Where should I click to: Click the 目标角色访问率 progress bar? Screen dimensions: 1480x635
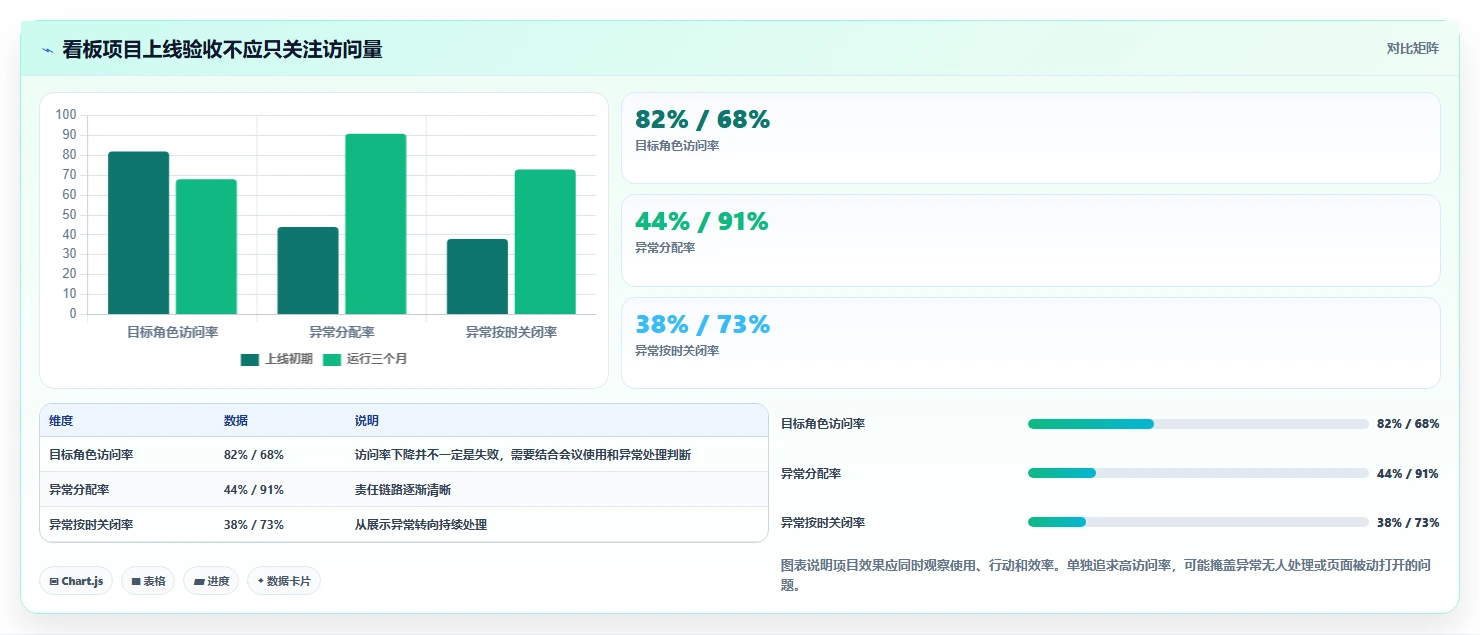click(x=1198, y=424)
